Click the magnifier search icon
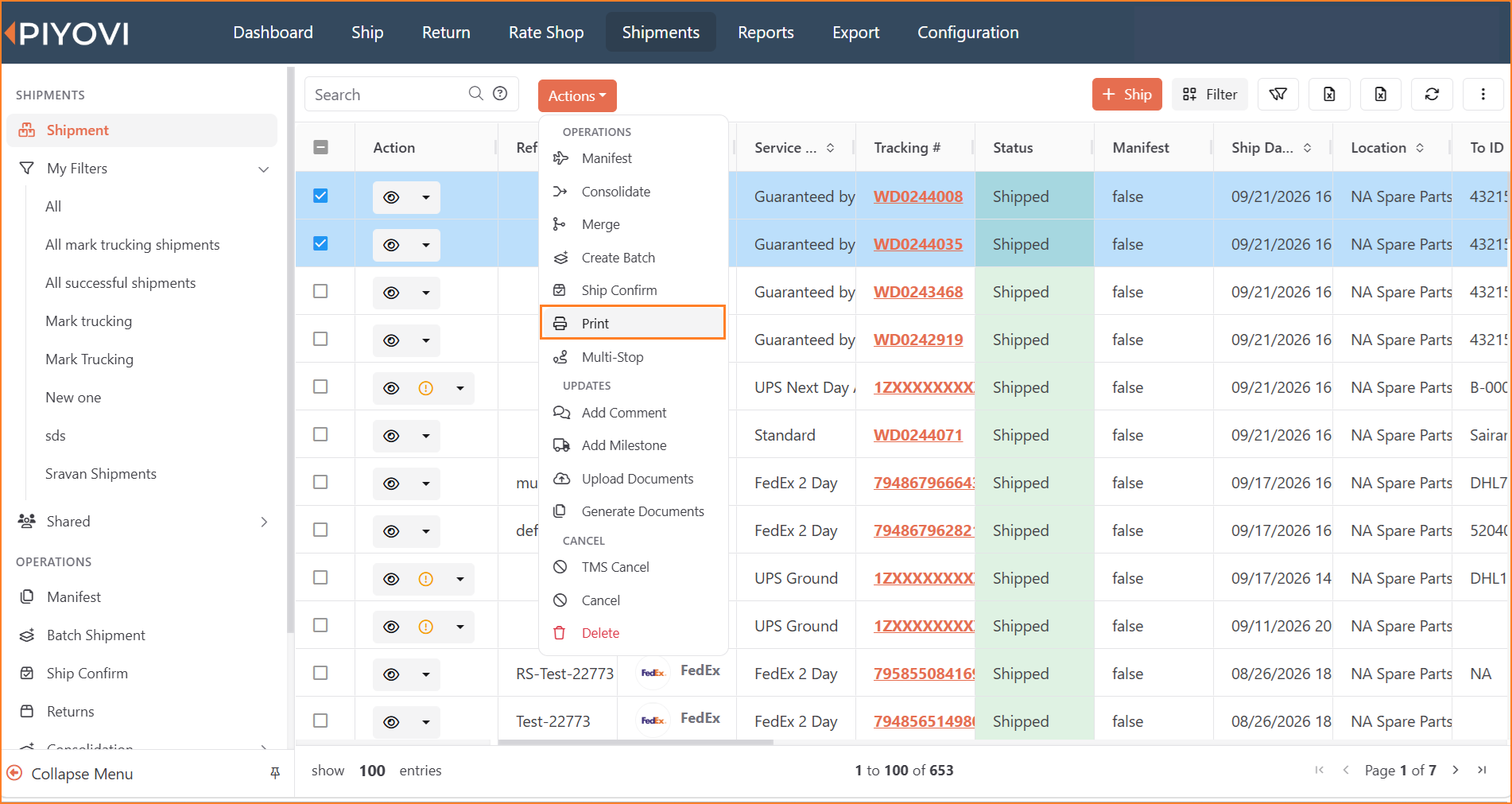The image size is (1512, 804). pyautogui.click(x=475, y=93)
